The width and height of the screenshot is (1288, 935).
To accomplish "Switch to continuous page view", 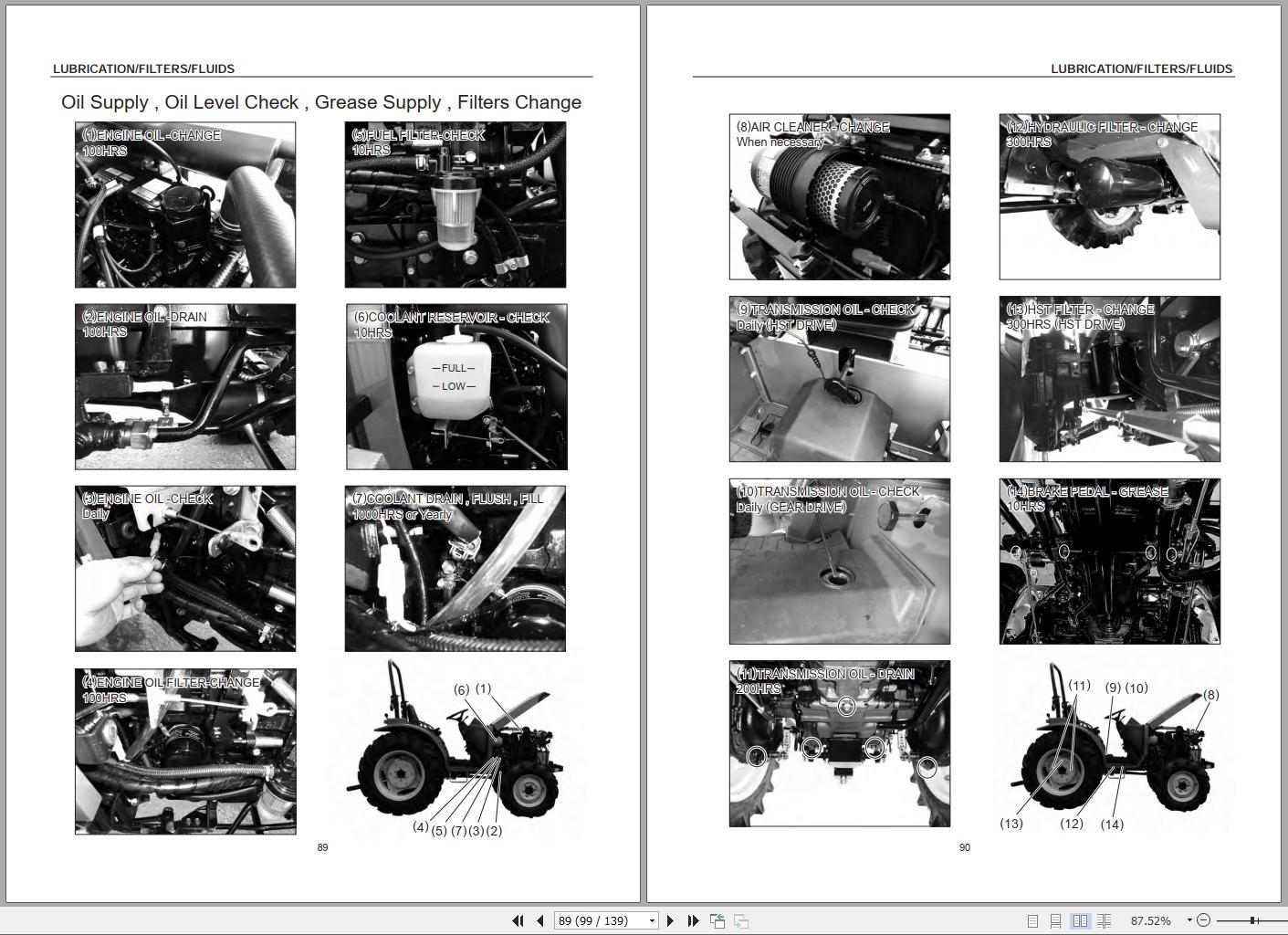I will pos(1055,920).
